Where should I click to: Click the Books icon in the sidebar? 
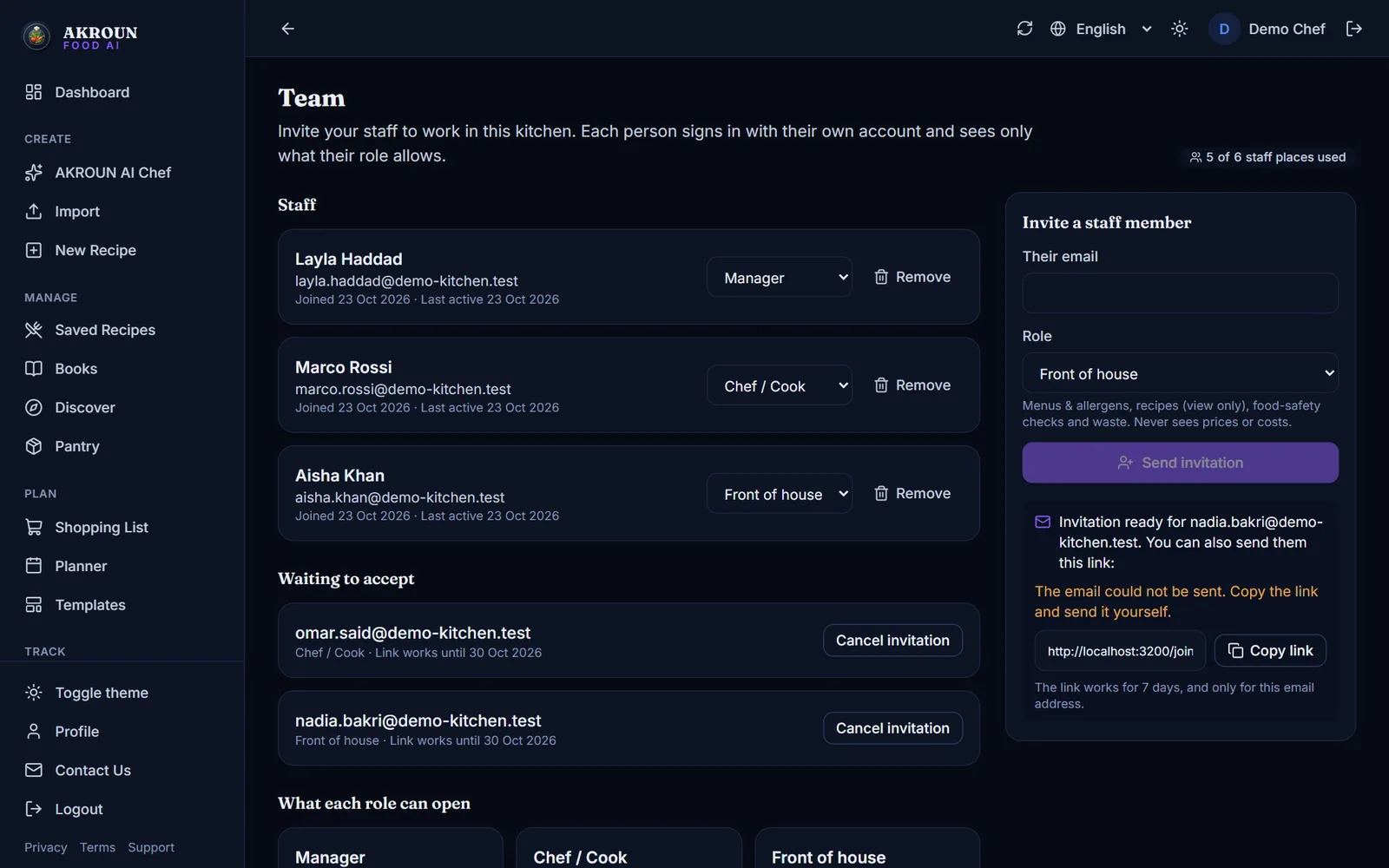tap(34, 368)
